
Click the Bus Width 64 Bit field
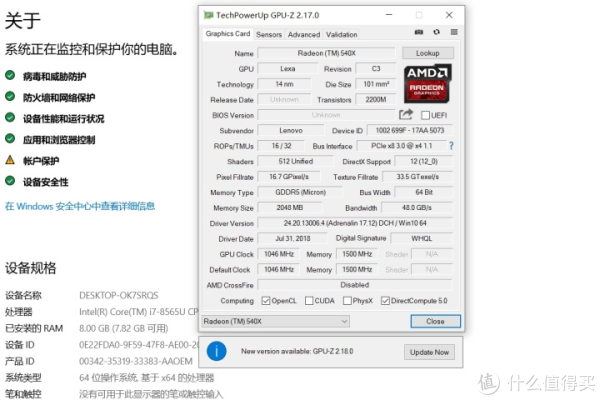(424, 192)
